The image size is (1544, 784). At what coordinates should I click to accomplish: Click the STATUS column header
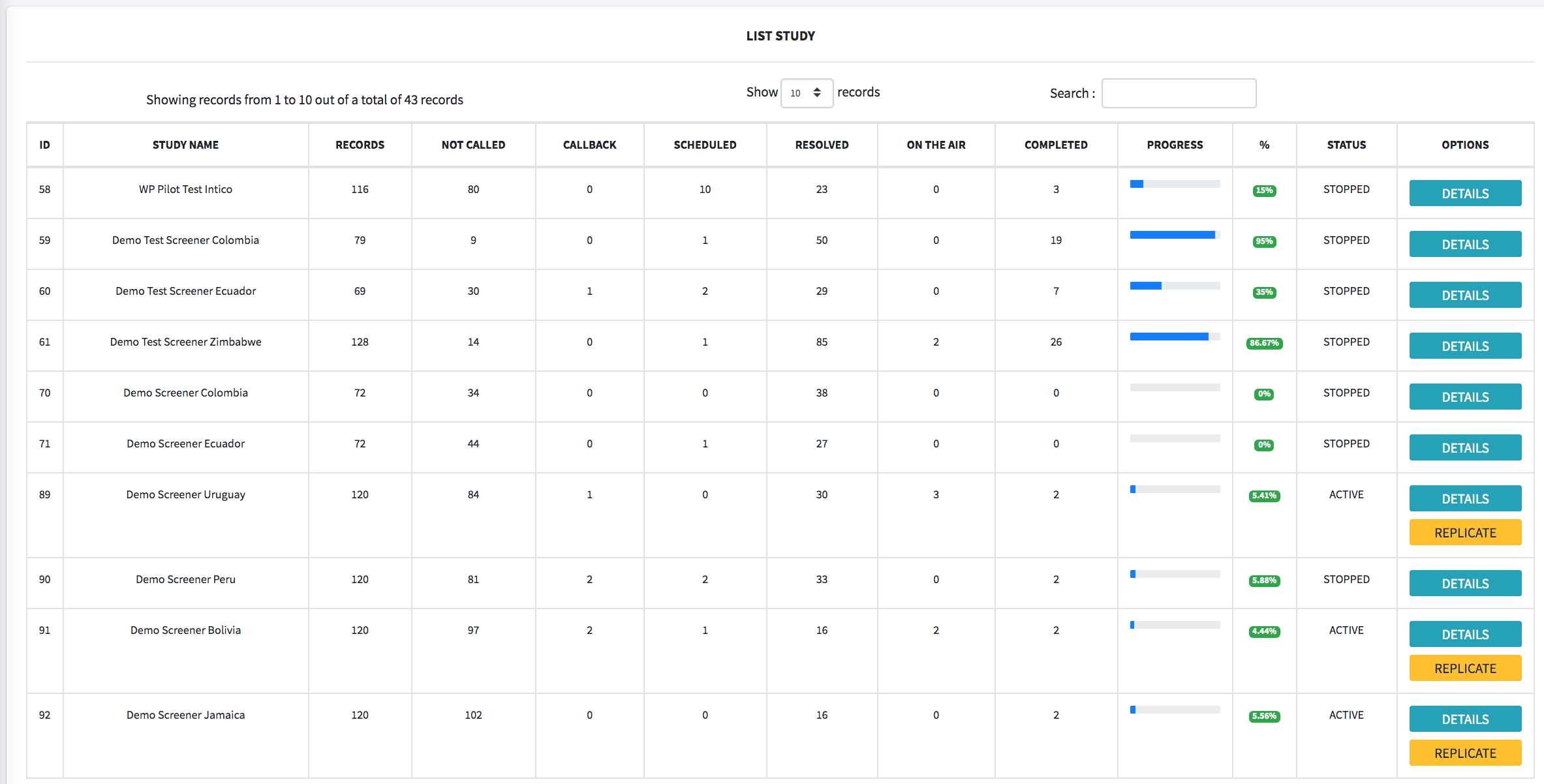tap(1346, 145)
